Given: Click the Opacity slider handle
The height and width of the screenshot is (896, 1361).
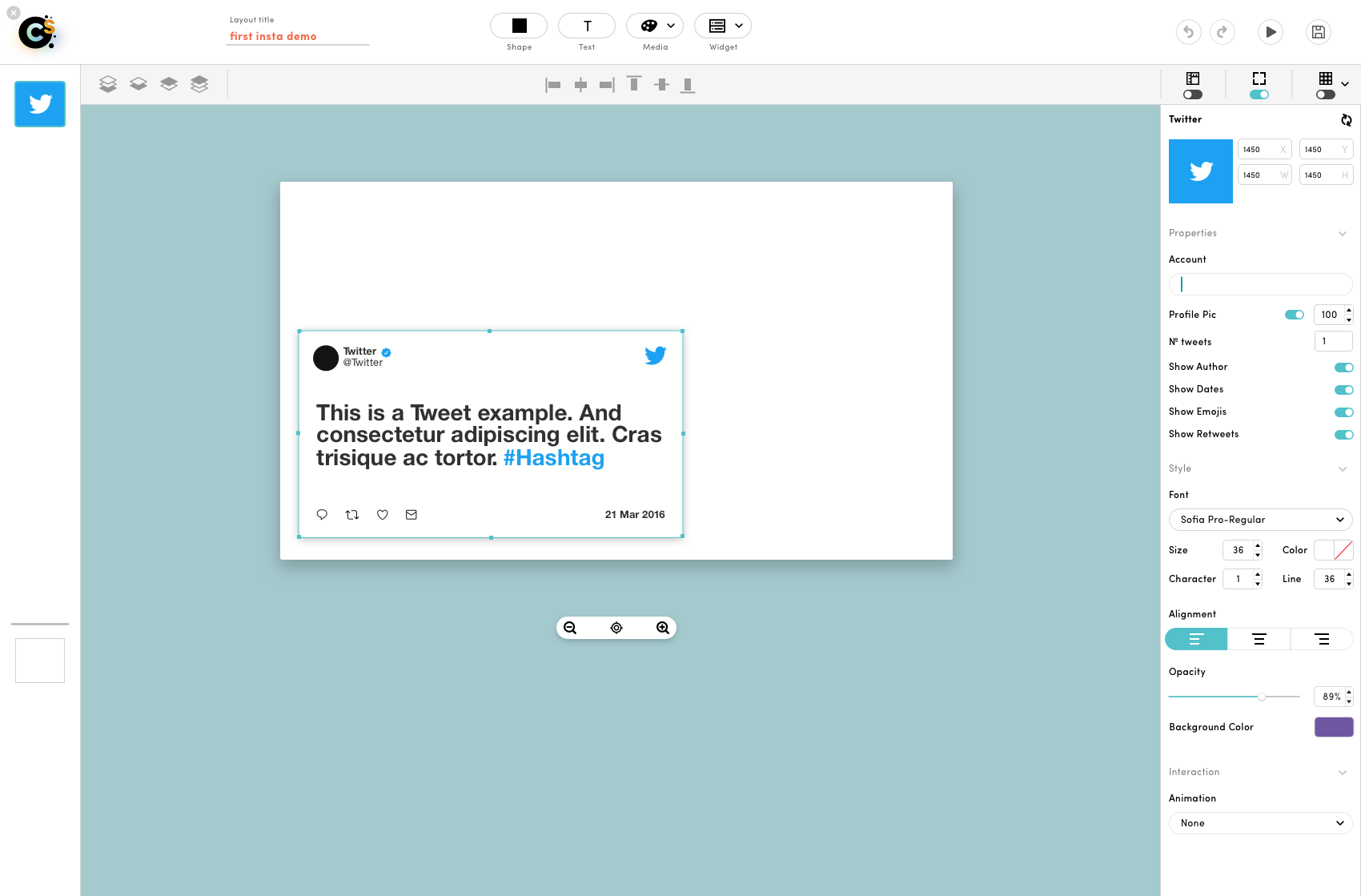Looking at the screenshot, I should 1262,697.
